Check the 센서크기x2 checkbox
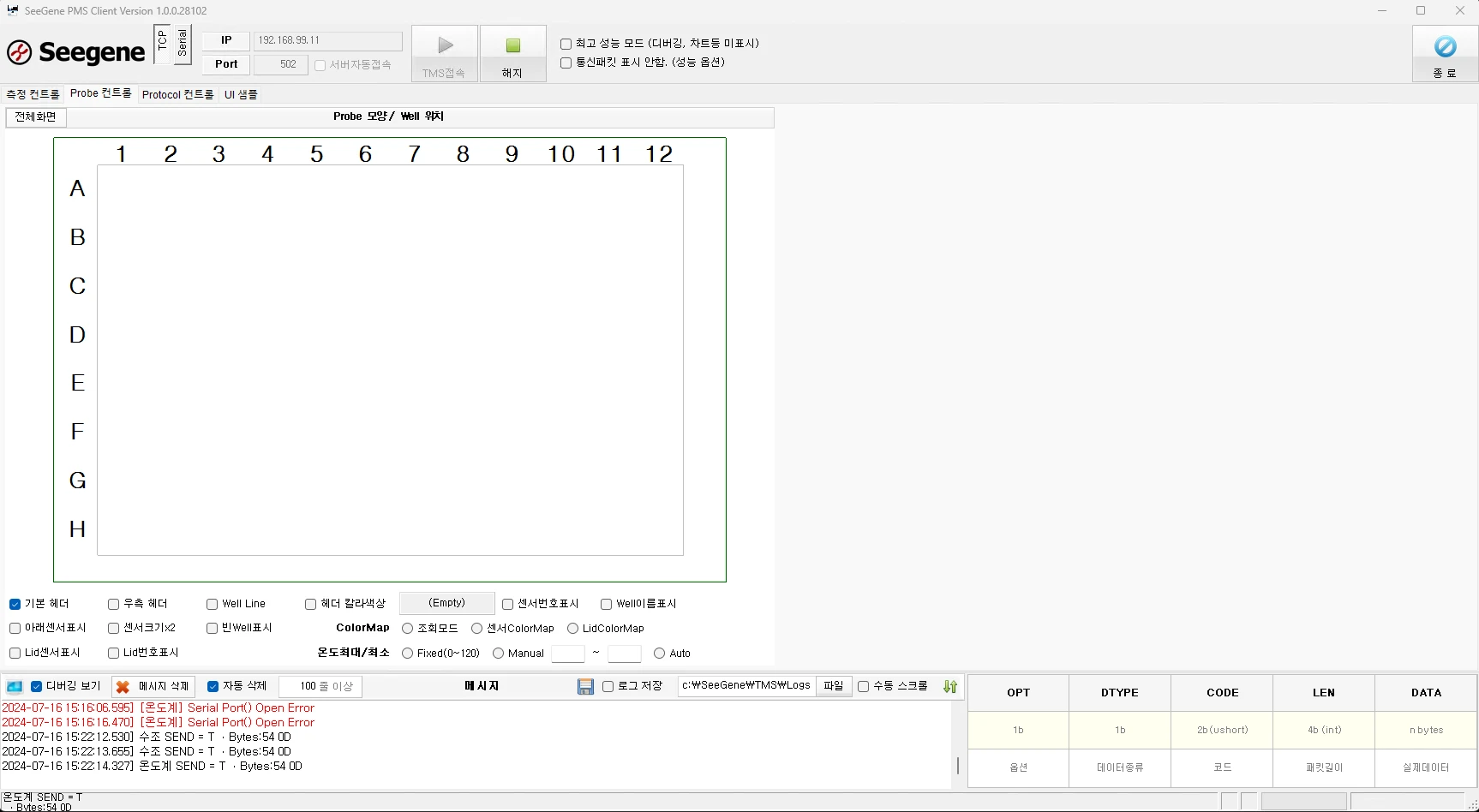Screen dimensions: 1479x812 [x=113, y=628]
